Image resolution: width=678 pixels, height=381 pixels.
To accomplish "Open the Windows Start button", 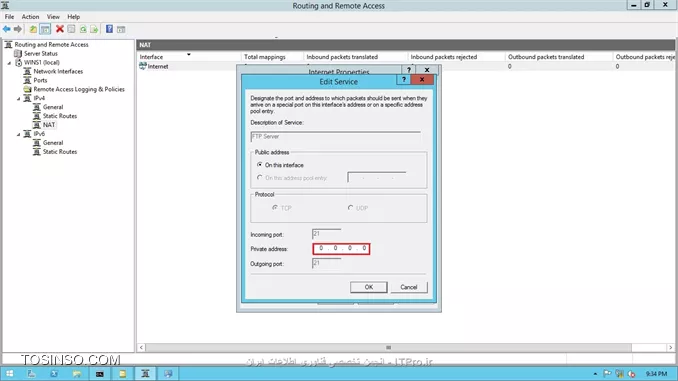I will tap(9, 374).
